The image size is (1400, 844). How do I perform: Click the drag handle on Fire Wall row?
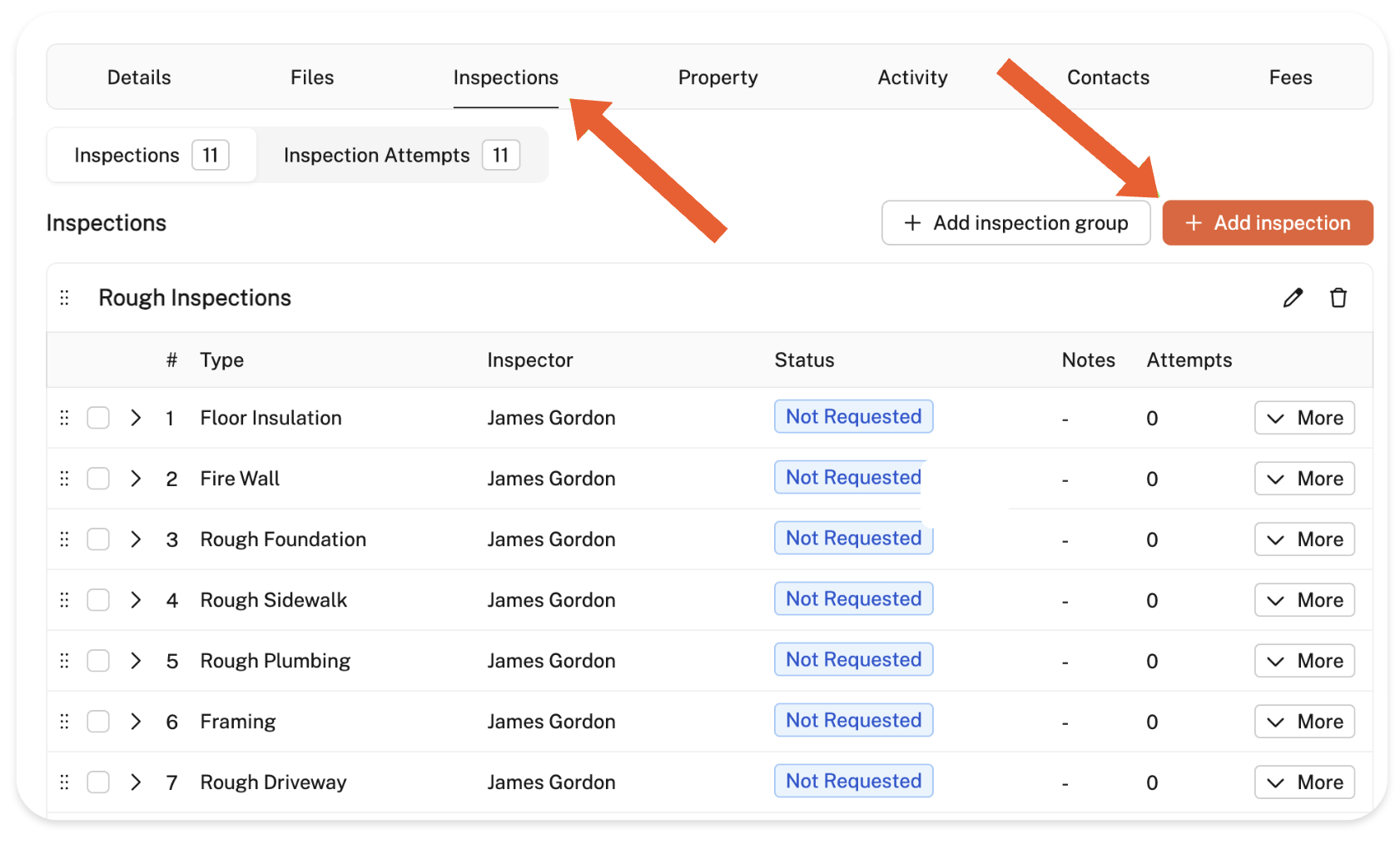point(65,479)
